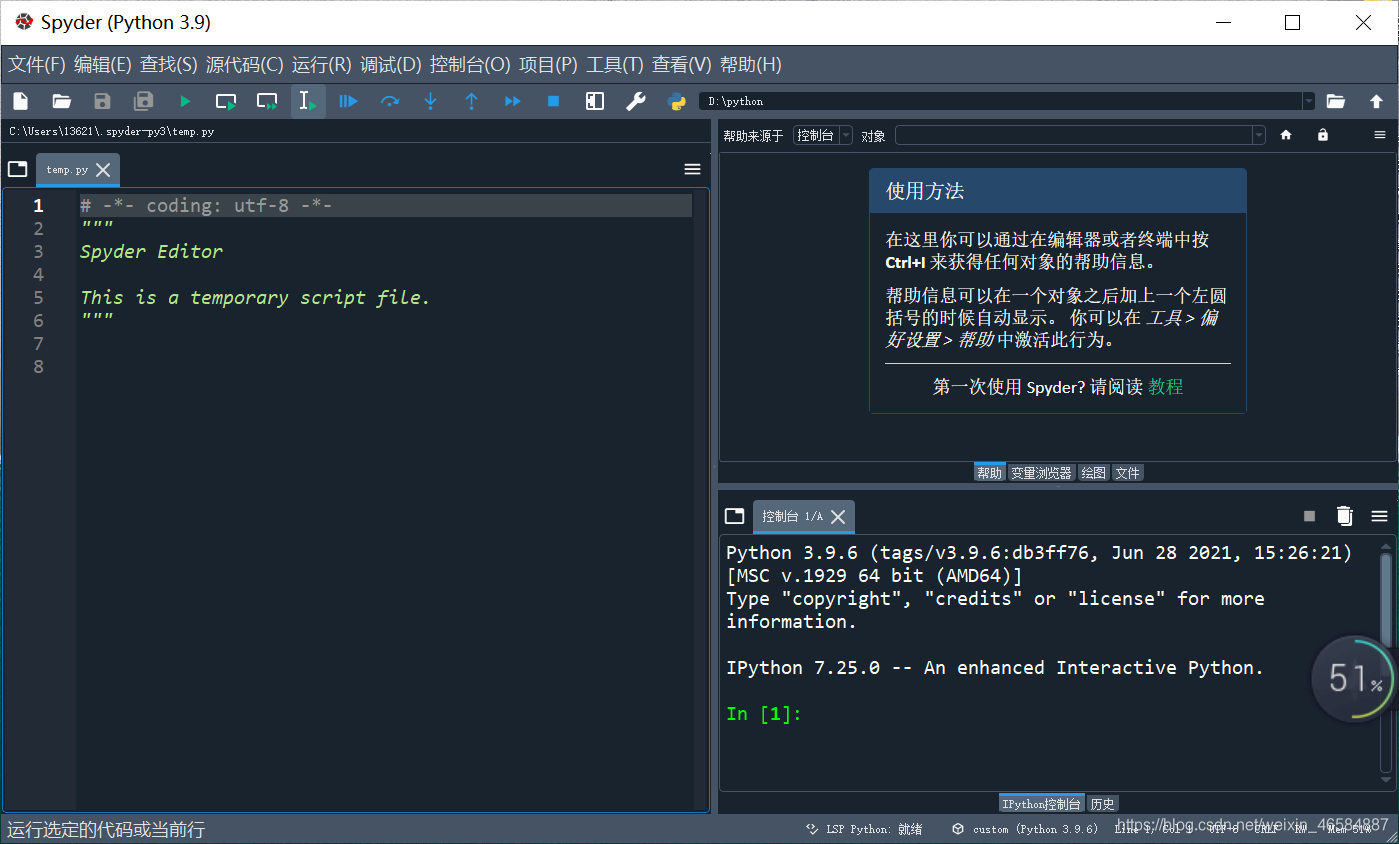The width and height of the screenshot is (1399, 844).
Task: Click at the In [1]: console prompt
Action: click(x=764, y=714)
